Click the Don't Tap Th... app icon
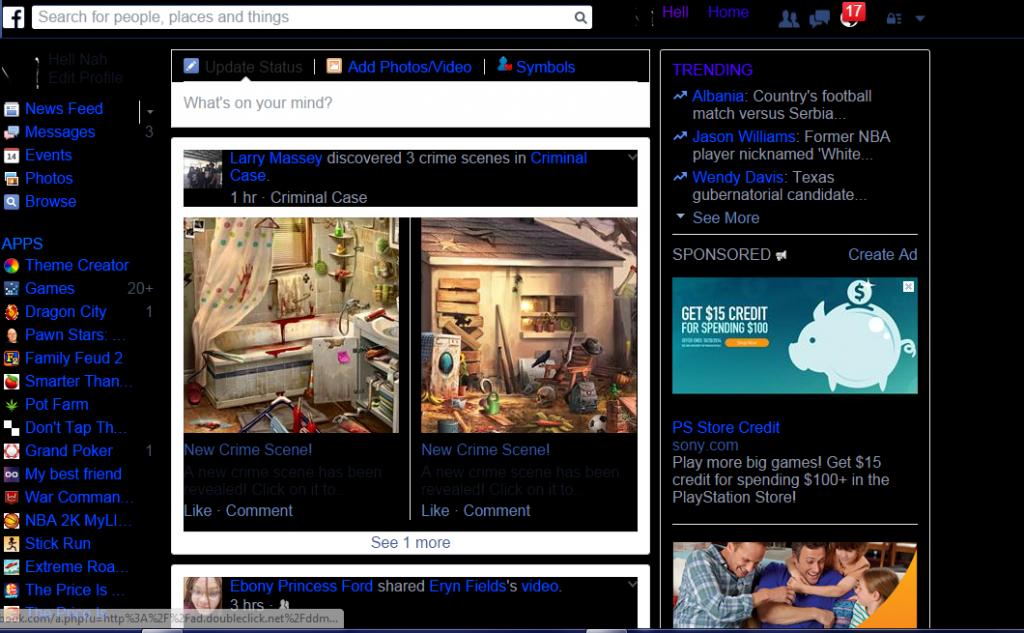1024x633 pixels. [x=11, y=428]
